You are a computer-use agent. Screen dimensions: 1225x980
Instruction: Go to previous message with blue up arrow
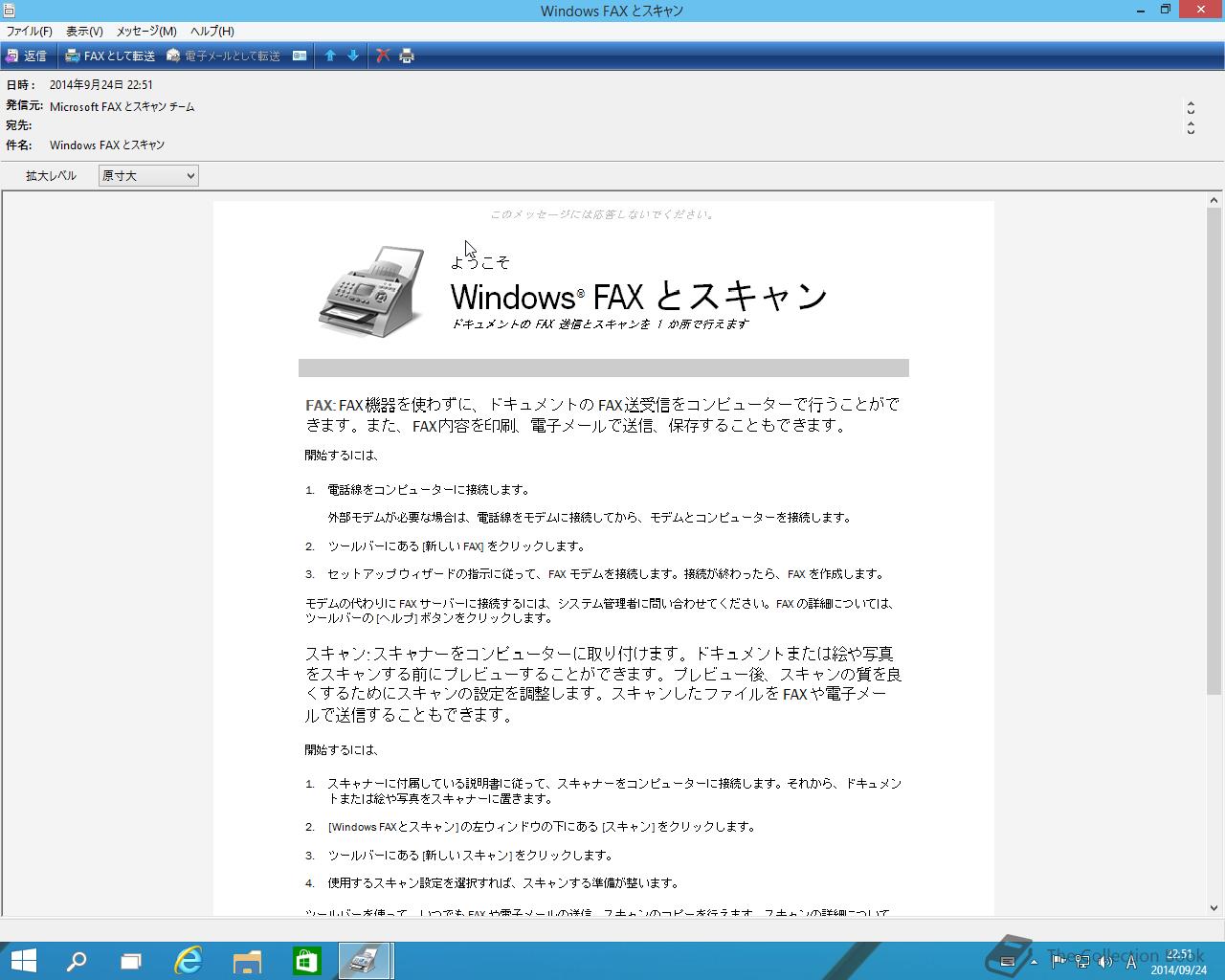(330, 56)
